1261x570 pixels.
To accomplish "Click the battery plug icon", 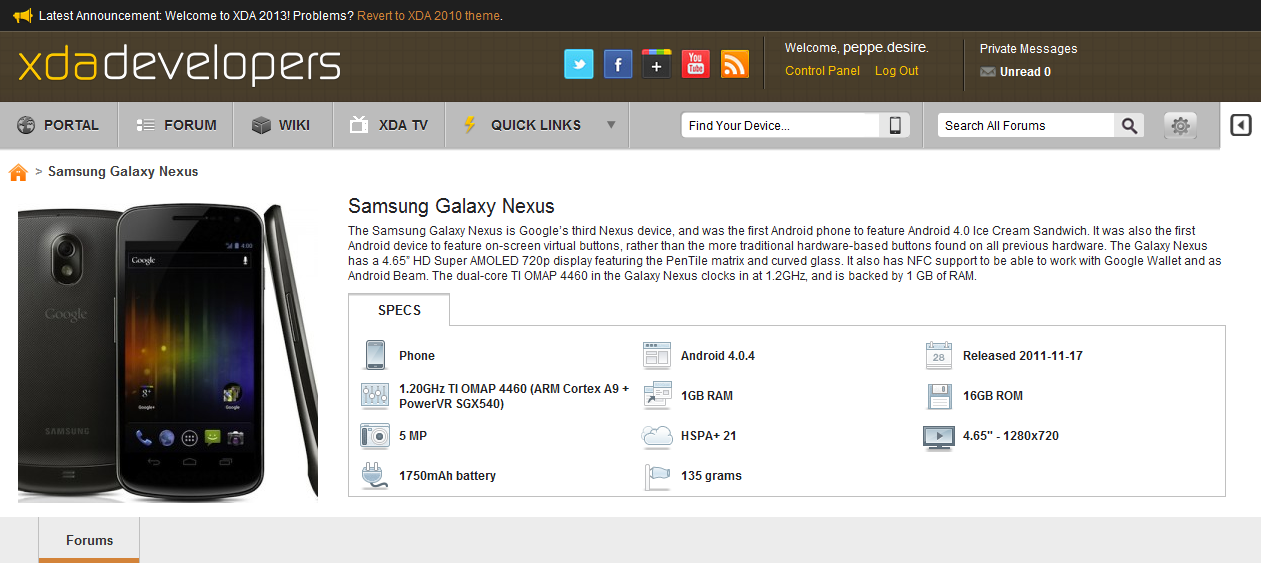I will (374, 476).
